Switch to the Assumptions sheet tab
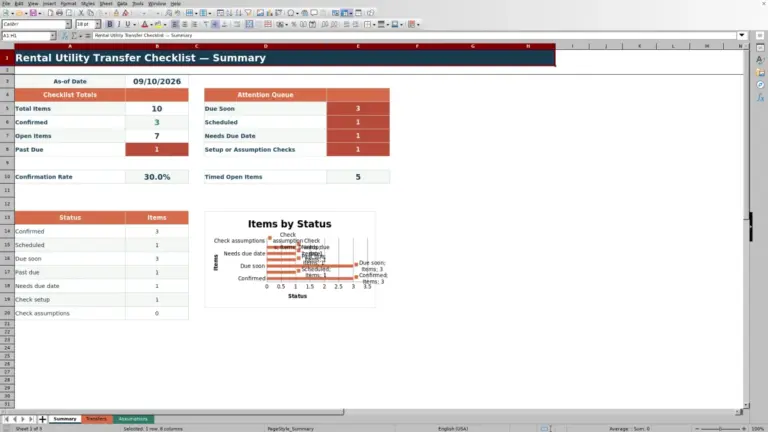This screenshot has width=768, height=432. tap(133, 419)
